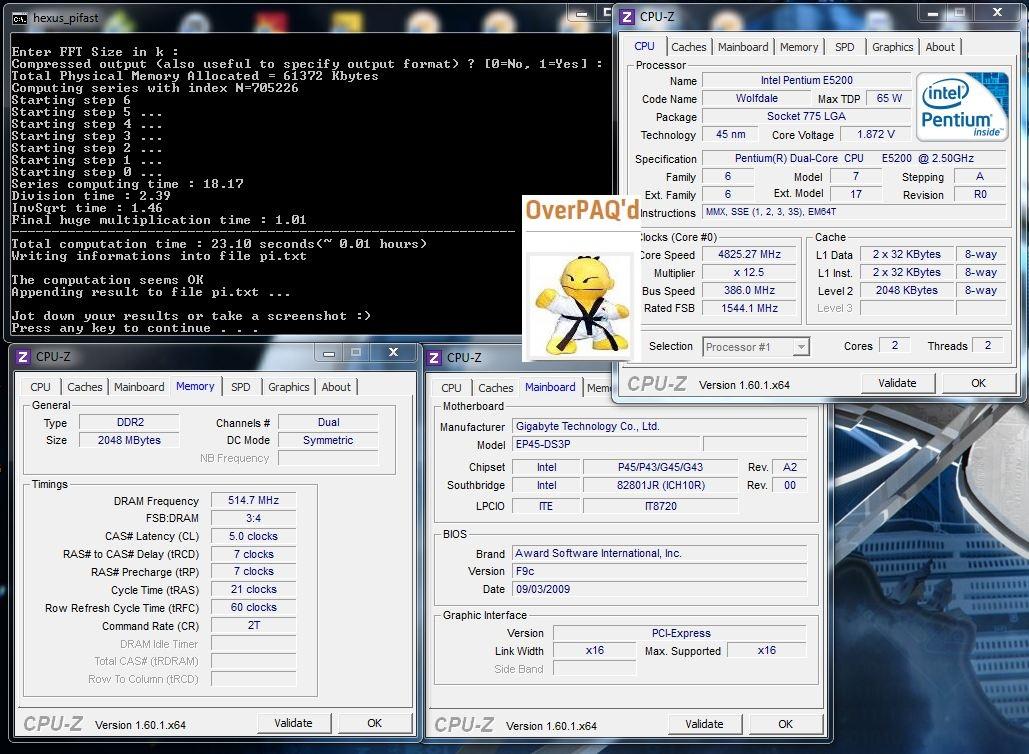Click OK in the Memory window

(374, 723)
